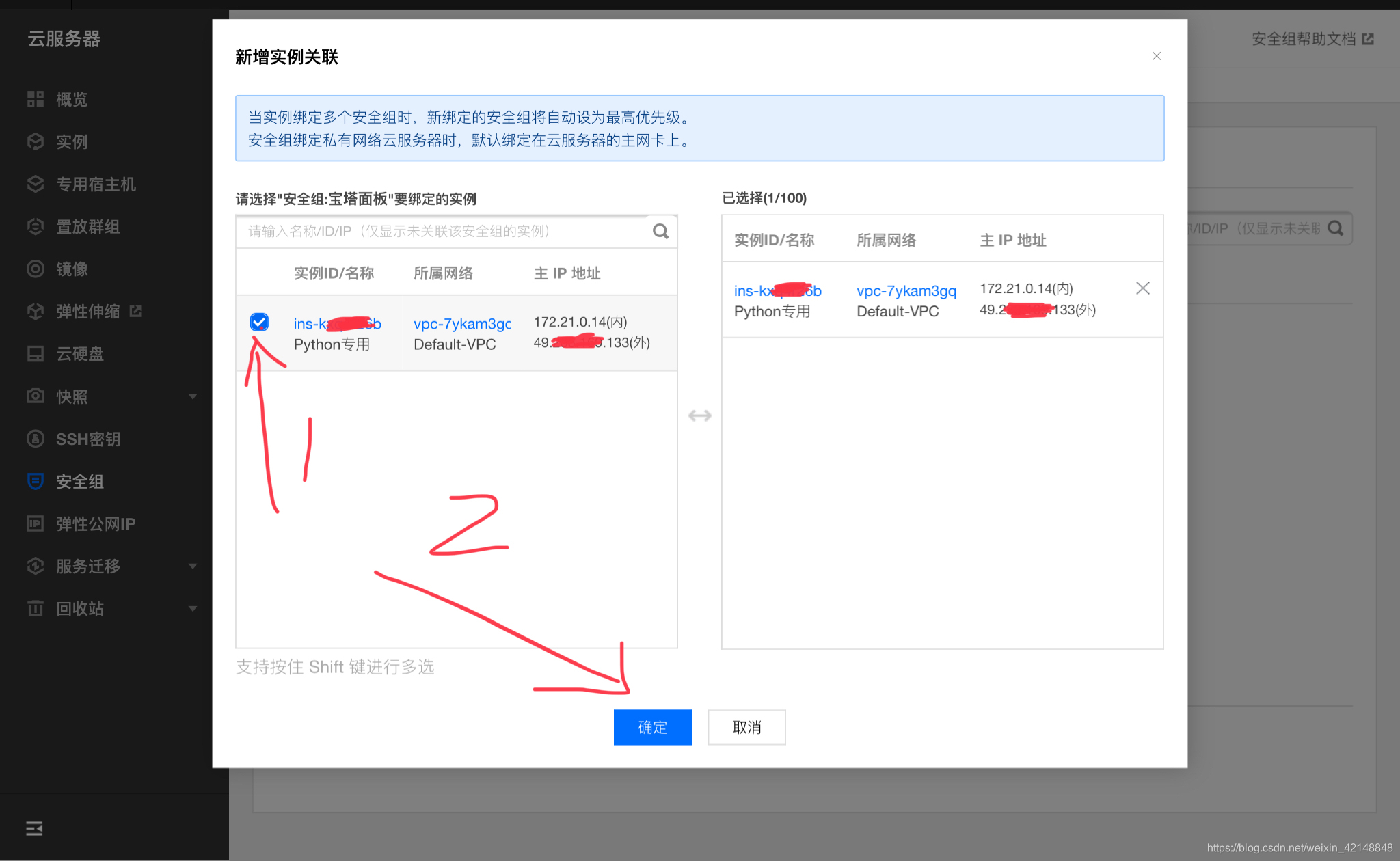This screenshot has height=861, width=1400.
Task: Click the 云硬盘 disk icon
Action: [x=36, y=353]
